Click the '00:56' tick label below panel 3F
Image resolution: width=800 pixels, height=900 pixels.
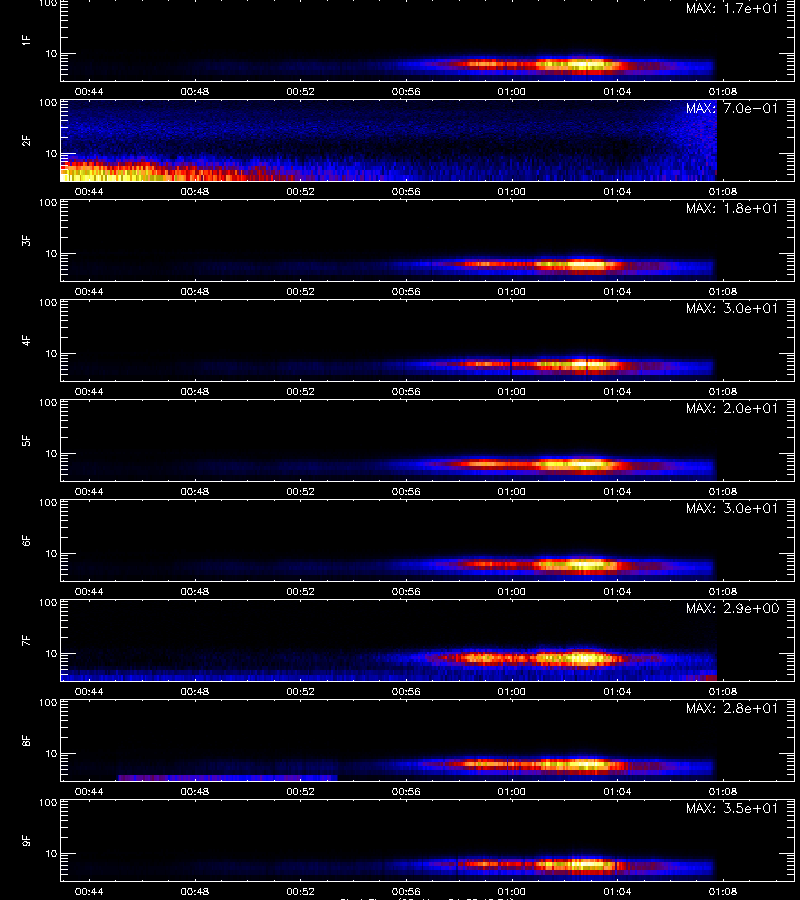(406, 292)
